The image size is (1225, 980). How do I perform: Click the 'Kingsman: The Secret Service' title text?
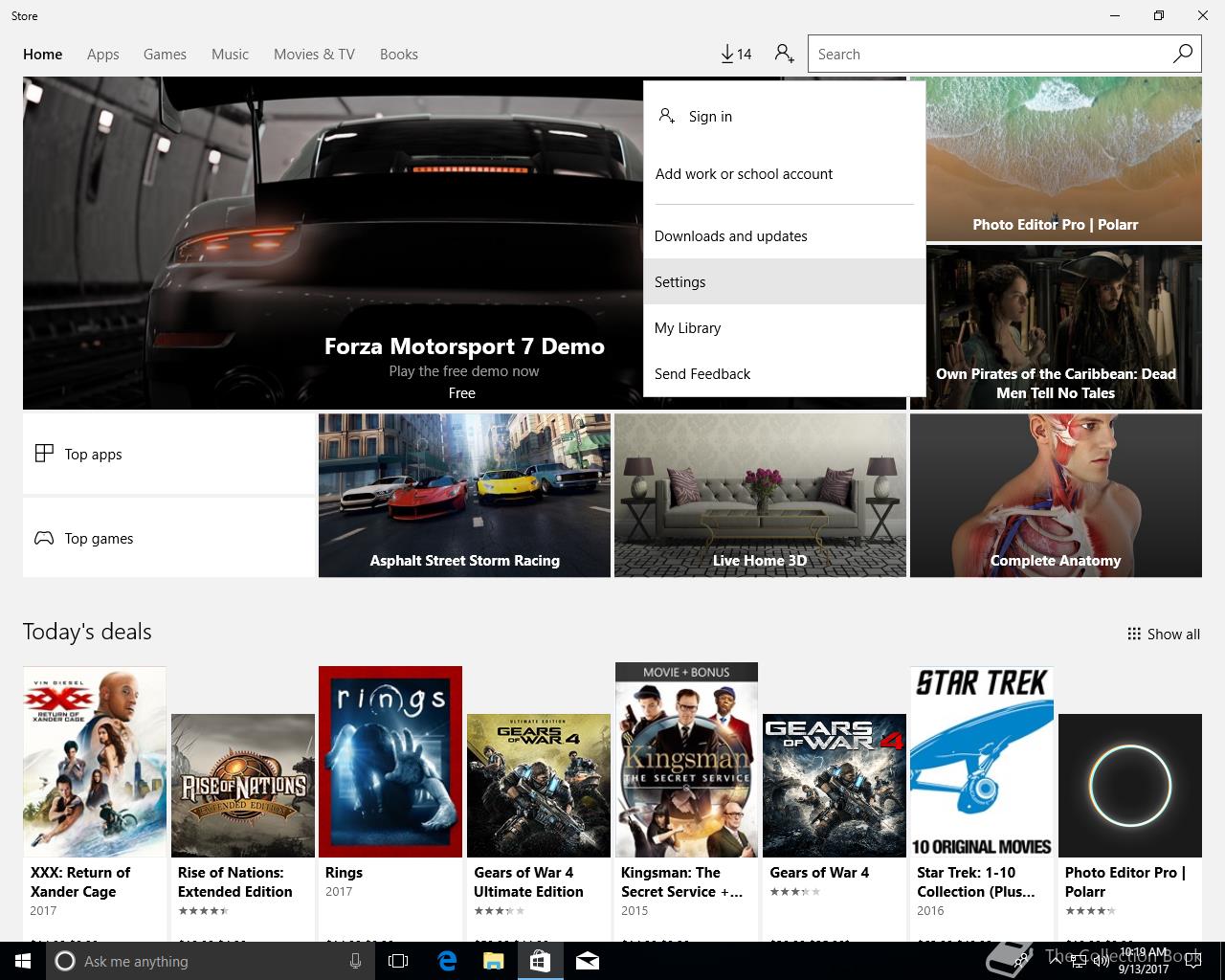pos(681,881)
